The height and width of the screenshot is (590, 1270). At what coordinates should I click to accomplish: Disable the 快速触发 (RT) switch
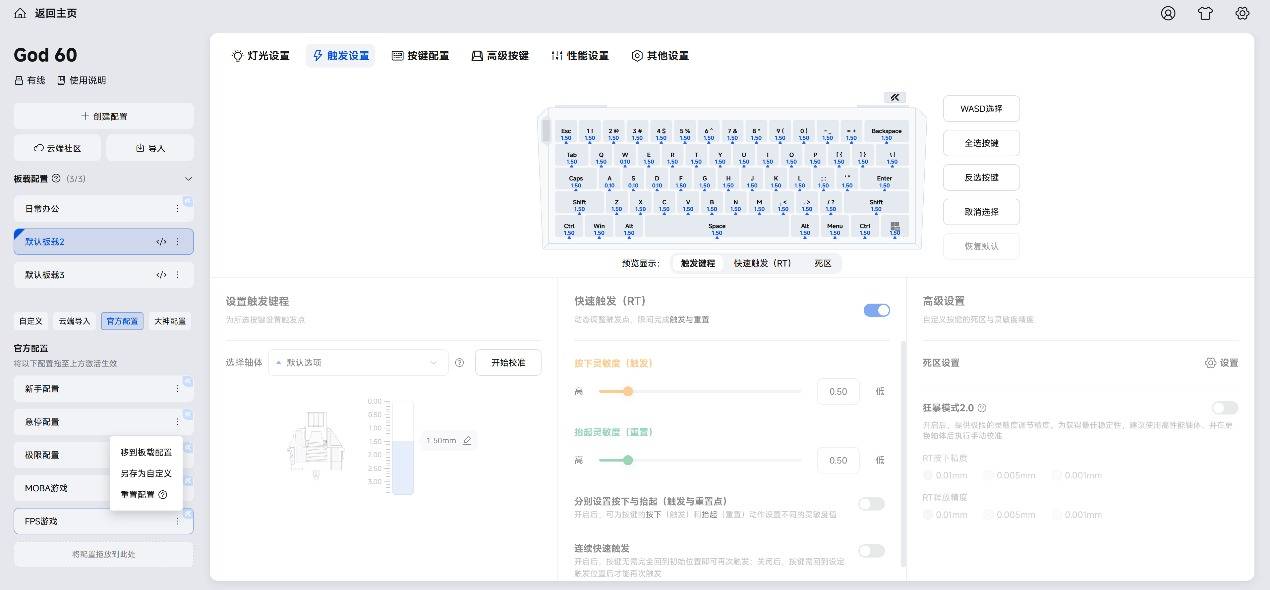[x=876, y=310]
